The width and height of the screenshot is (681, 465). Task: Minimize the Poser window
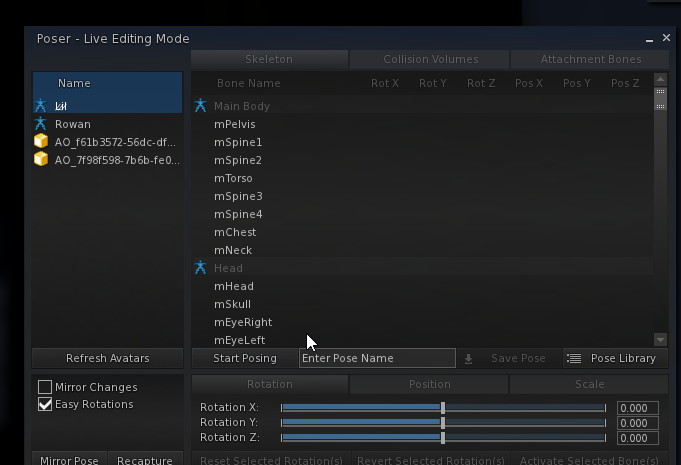tap(649, 39)
